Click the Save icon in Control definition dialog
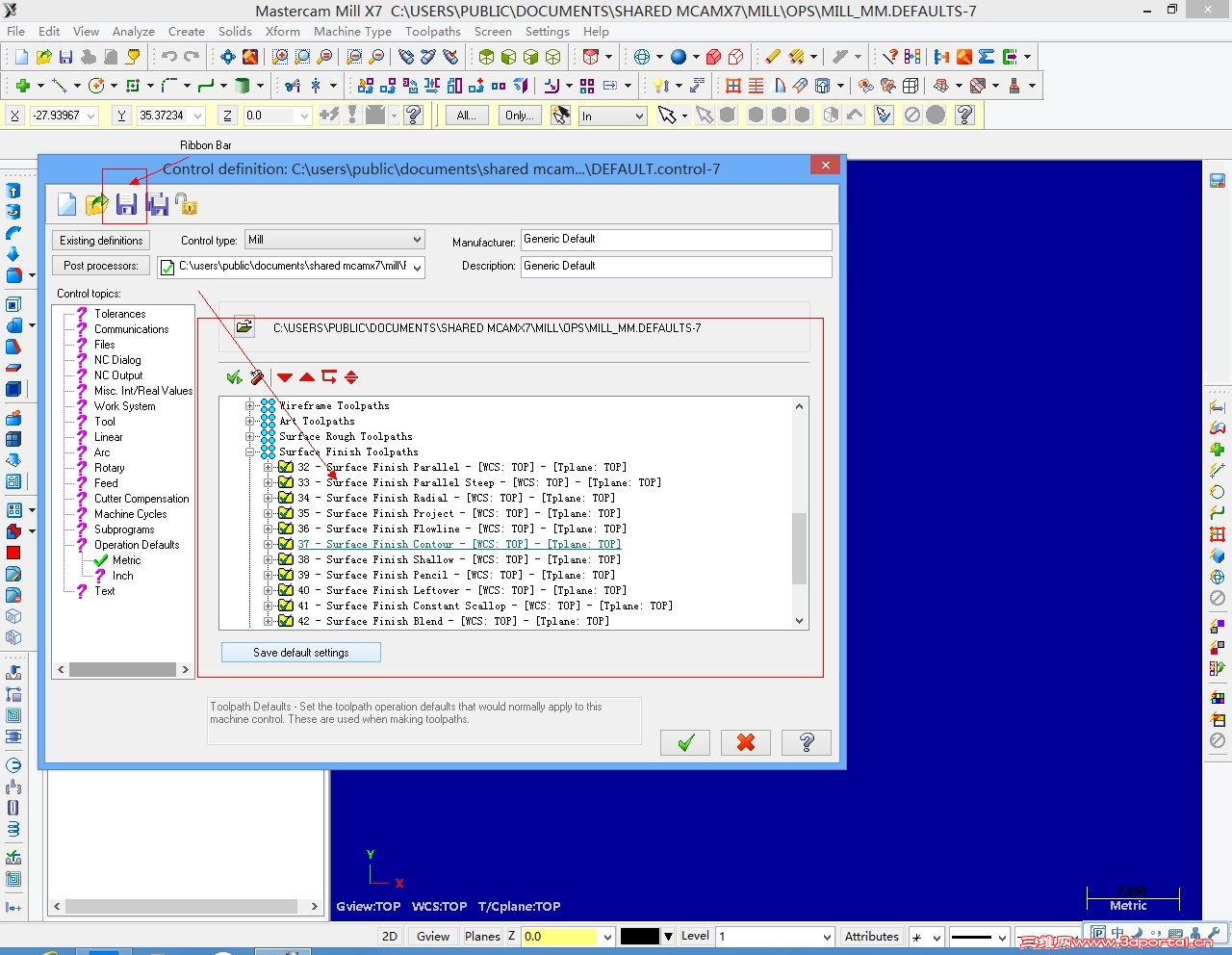 click(126, 204)
